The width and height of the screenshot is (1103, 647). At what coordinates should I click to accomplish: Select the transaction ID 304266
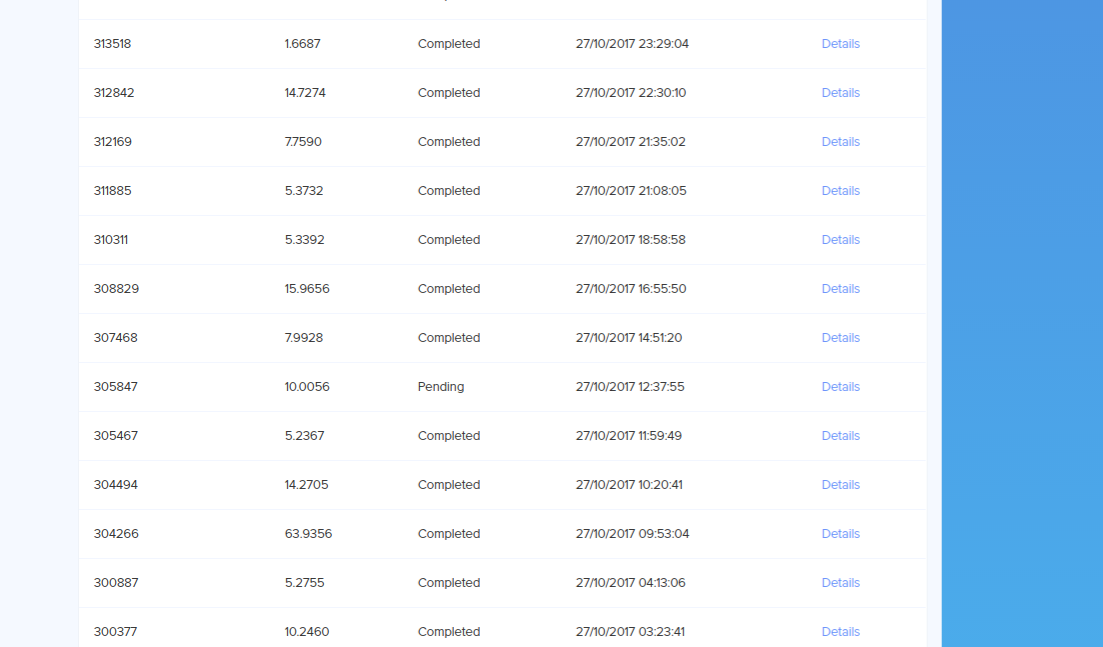[116, 534]
